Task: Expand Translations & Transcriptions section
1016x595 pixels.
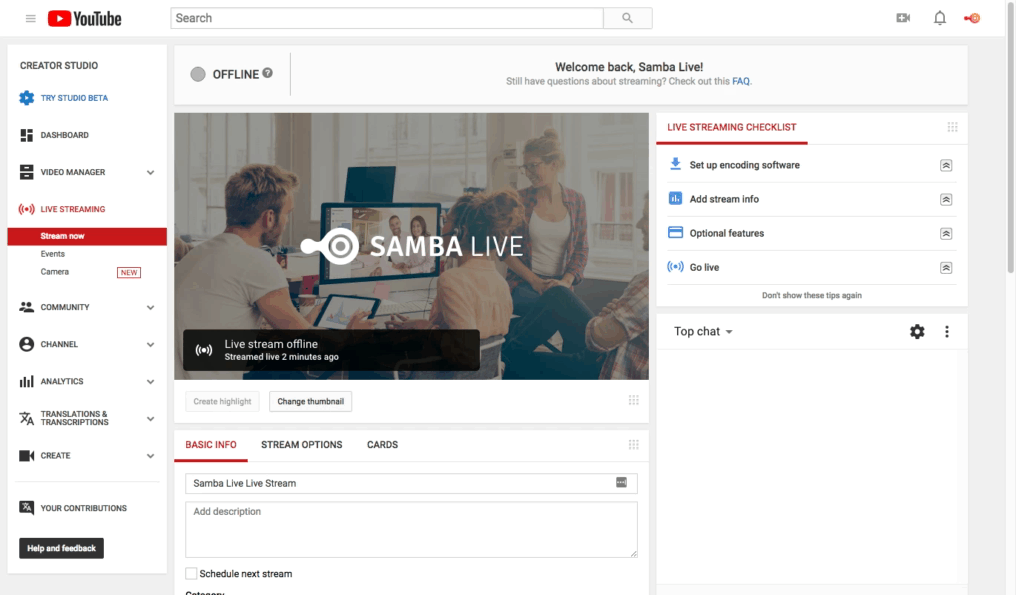Action: tap(150, 419)
